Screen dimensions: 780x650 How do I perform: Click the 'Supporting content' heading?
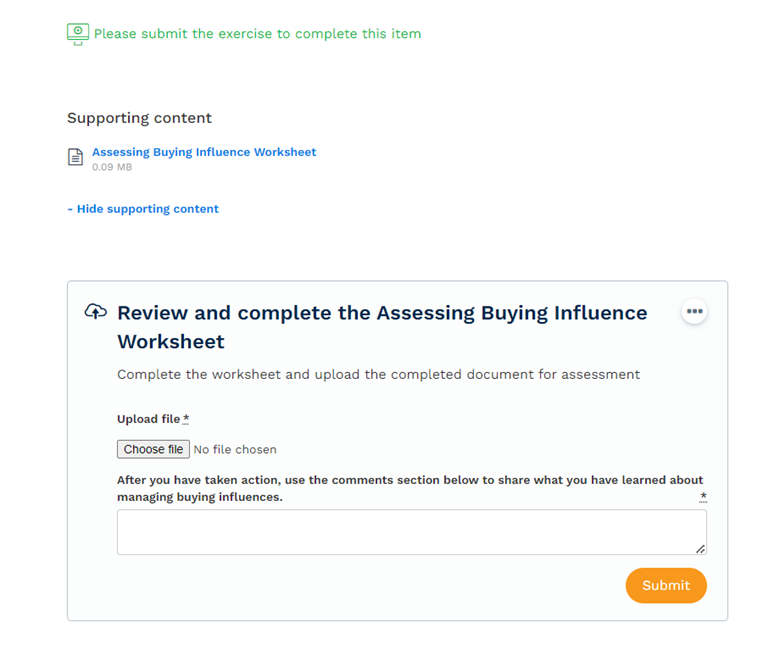click(139, 118)
